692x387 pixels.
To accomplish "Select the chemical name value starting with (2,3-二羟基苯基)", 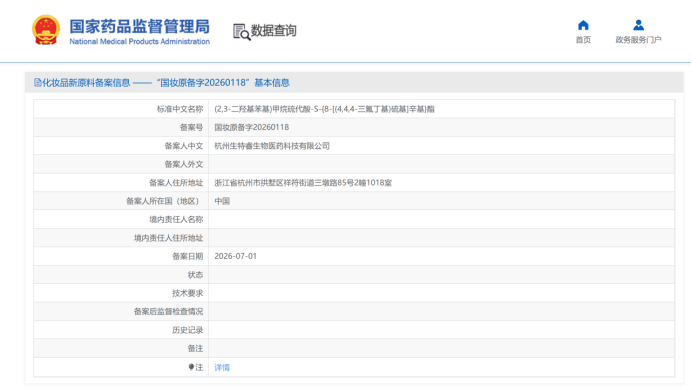I will [x=324, y=109].
